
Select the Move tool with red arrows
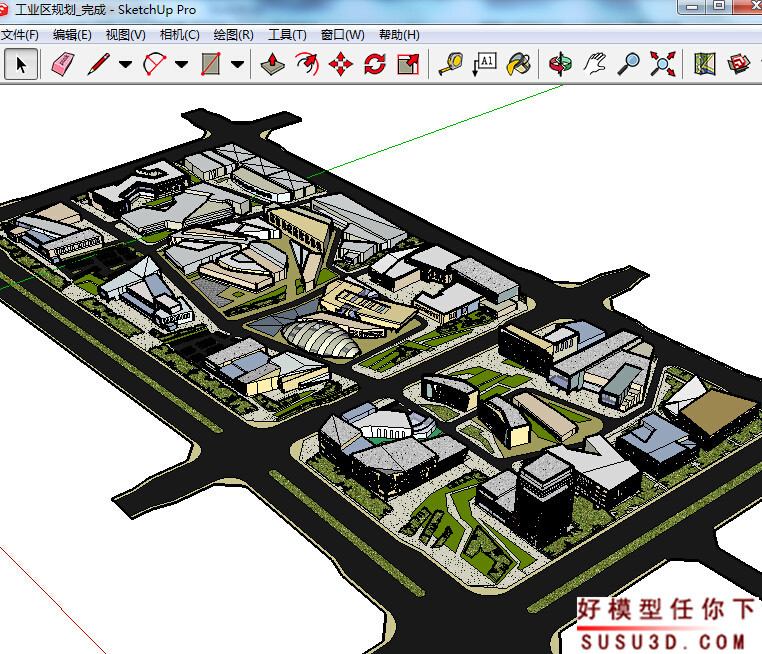click(x=341, y=64)
